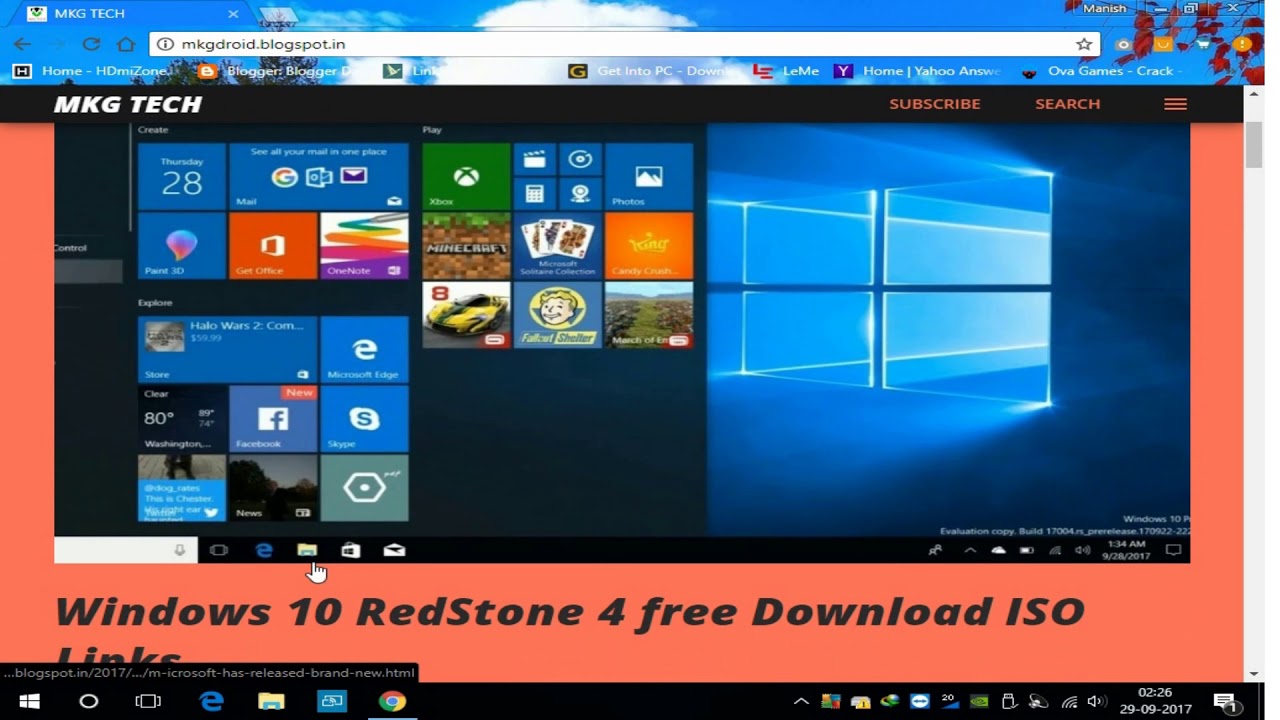Screen dimensions: 1280x720
Task: View site information for mkgdroid.blogspot.in
Action: (165, 44)
